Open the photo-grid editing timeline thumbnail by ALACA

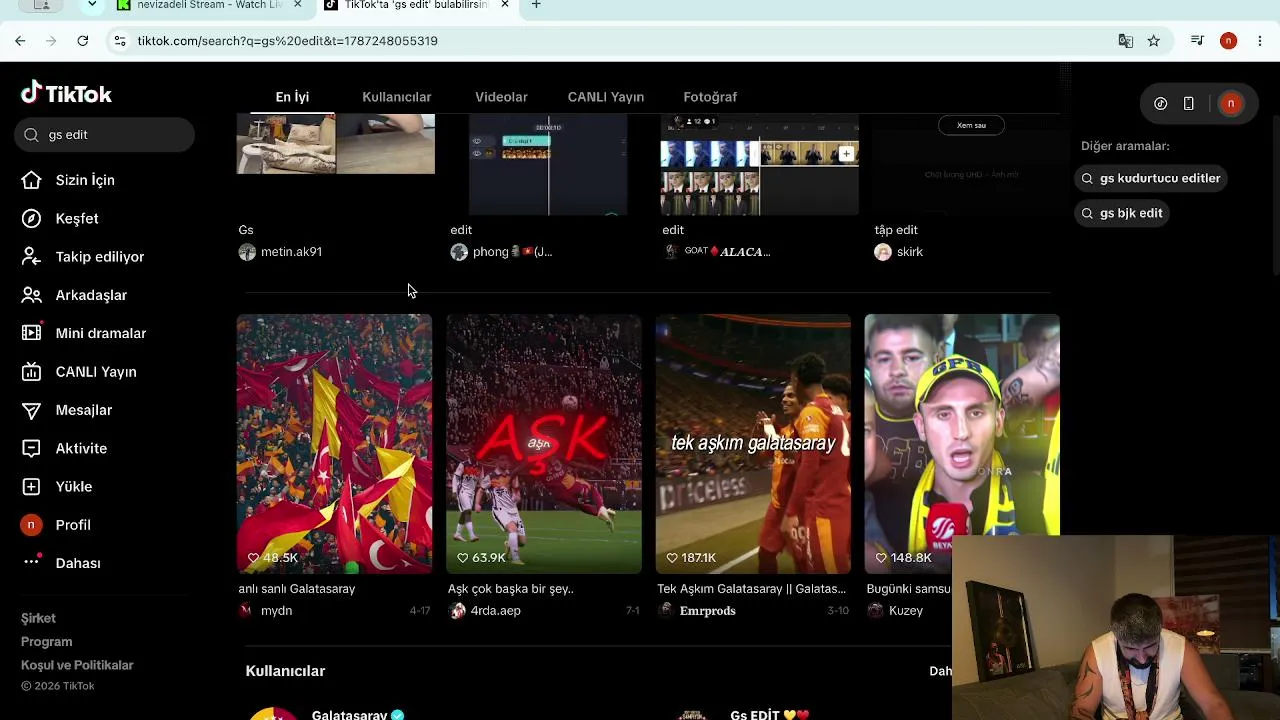(759, 165)
